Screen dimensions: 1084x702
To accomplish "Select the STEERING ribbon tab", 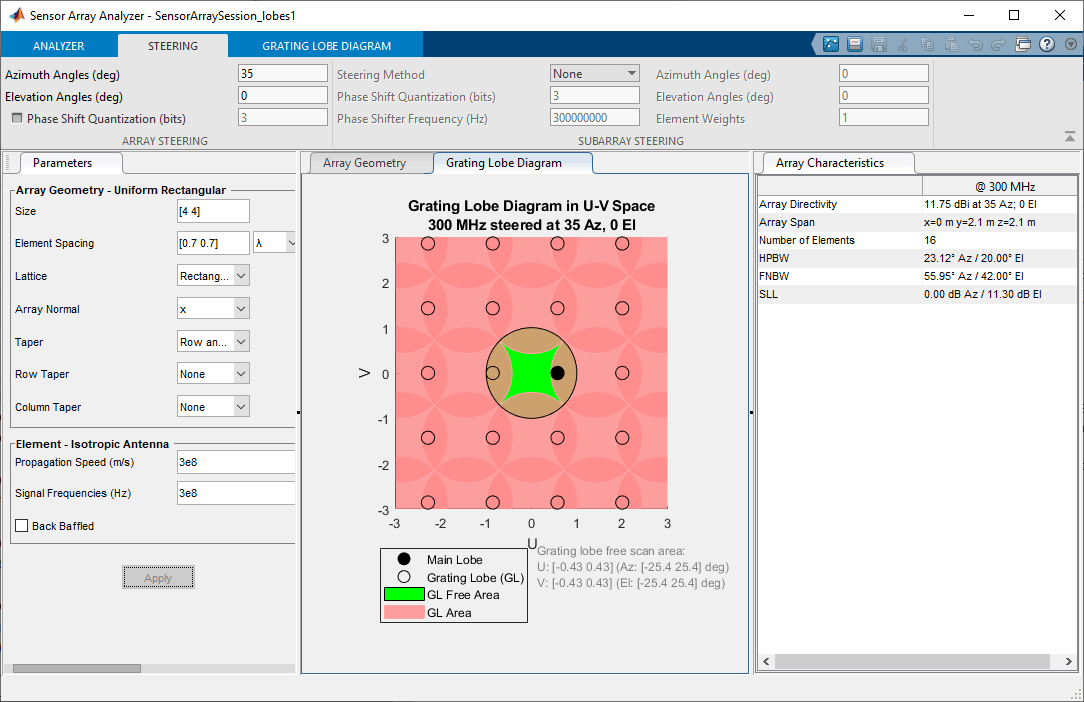I will pos(173,46).
